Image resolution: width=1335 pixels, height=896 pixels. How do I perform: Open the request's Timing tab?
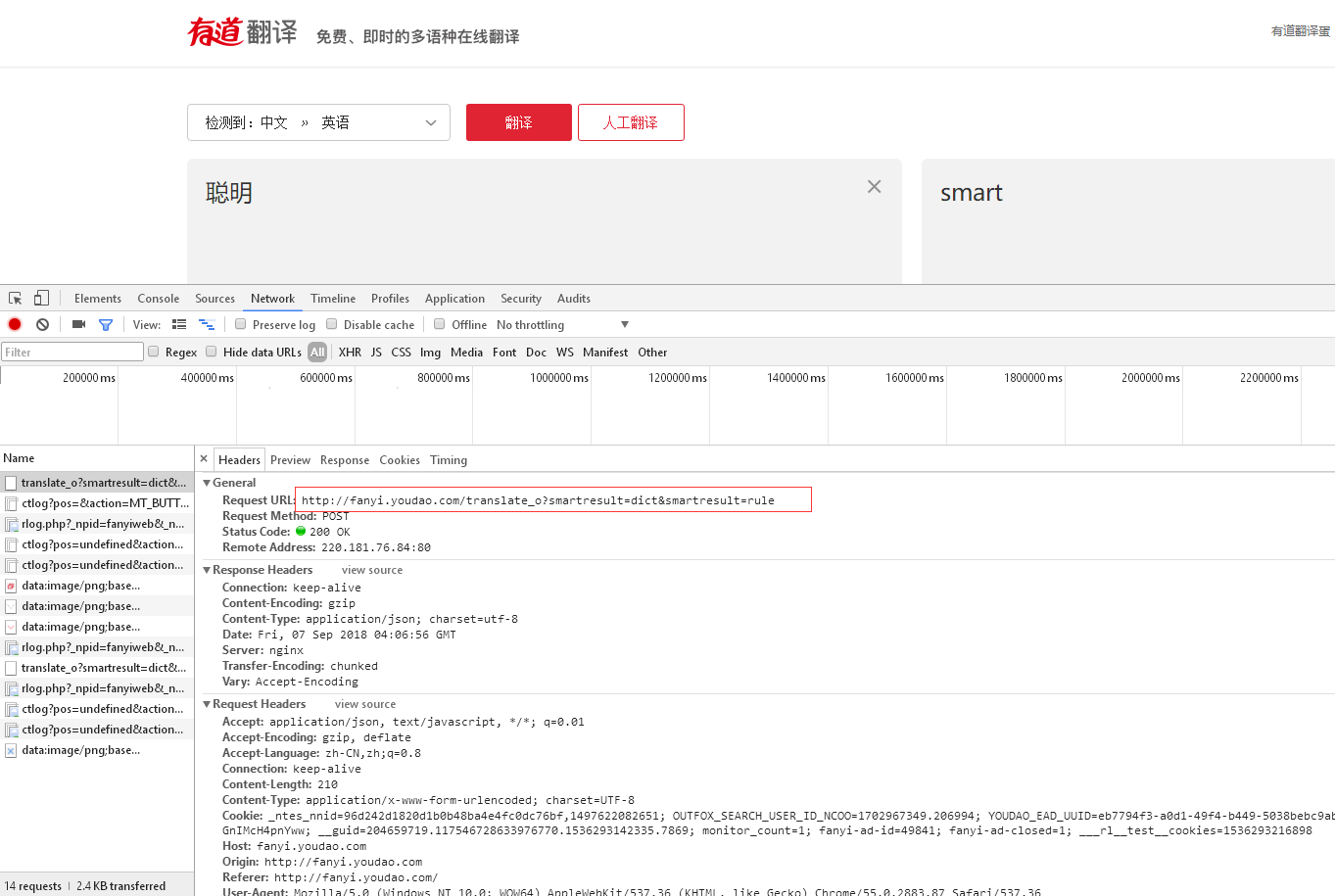(449, 460)
